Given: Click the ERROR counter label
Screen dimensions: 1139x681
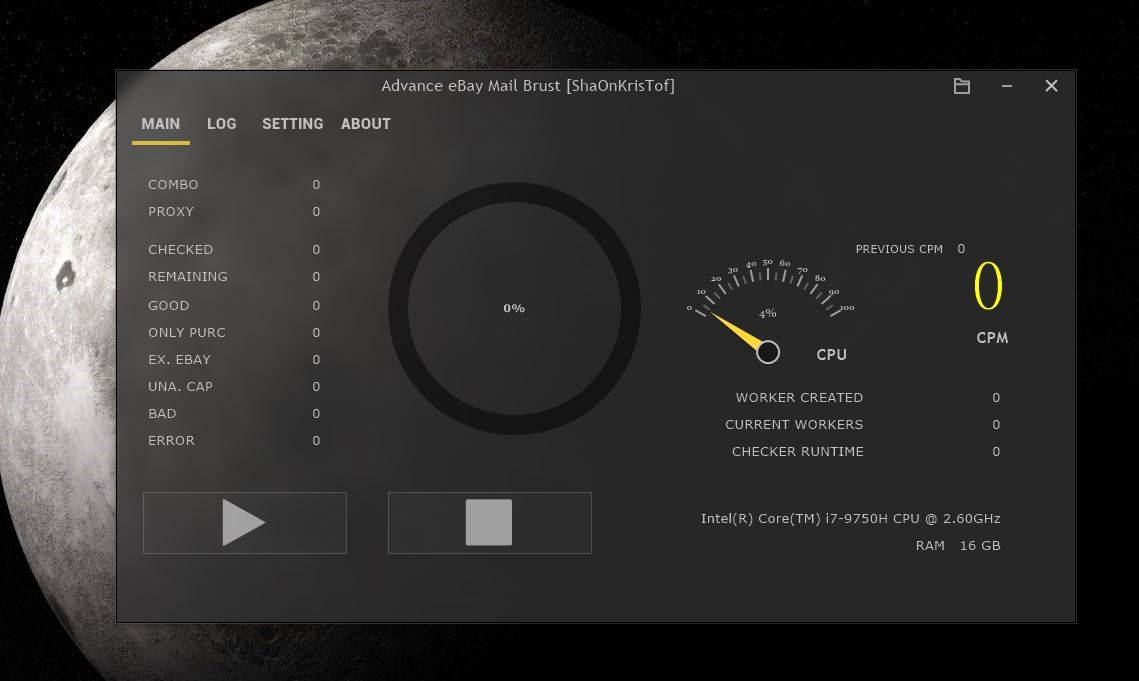Looking at the screenshot, I should tap(171, 440).
